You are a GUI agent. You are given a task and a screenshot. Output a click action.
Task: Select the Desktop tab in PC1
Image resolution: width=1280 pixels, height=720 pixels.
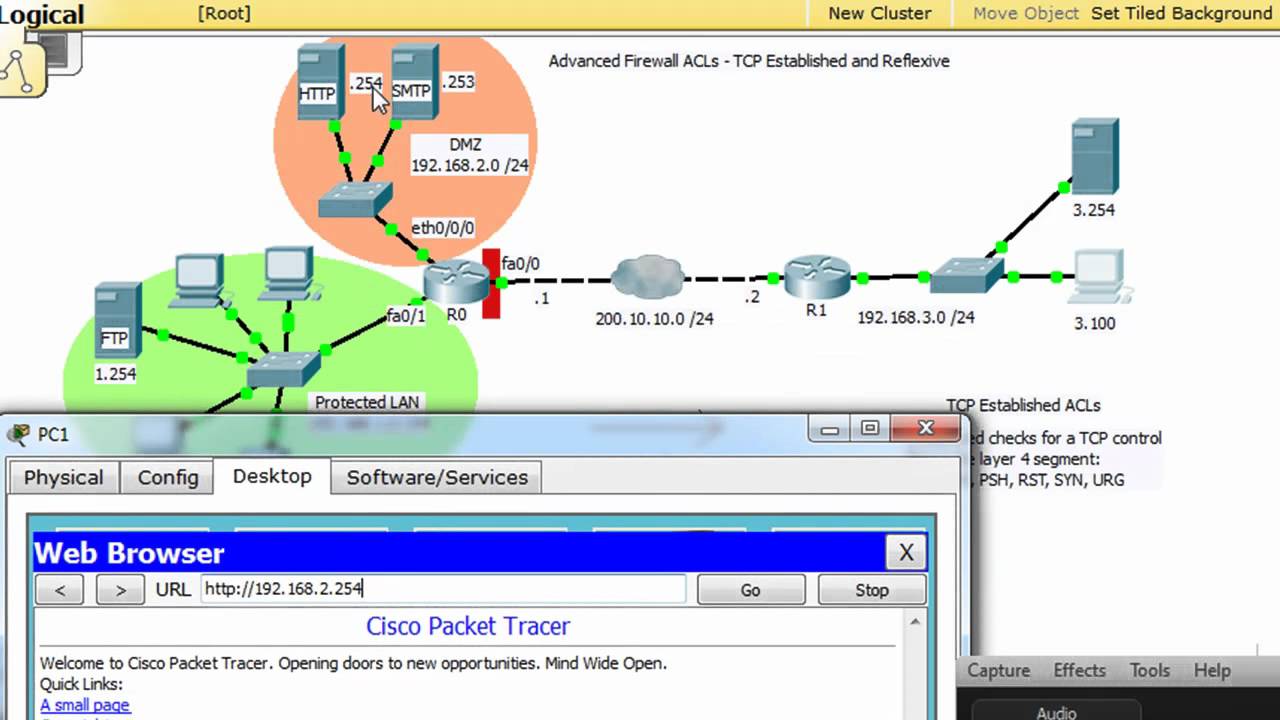click(x=272, y=476)
